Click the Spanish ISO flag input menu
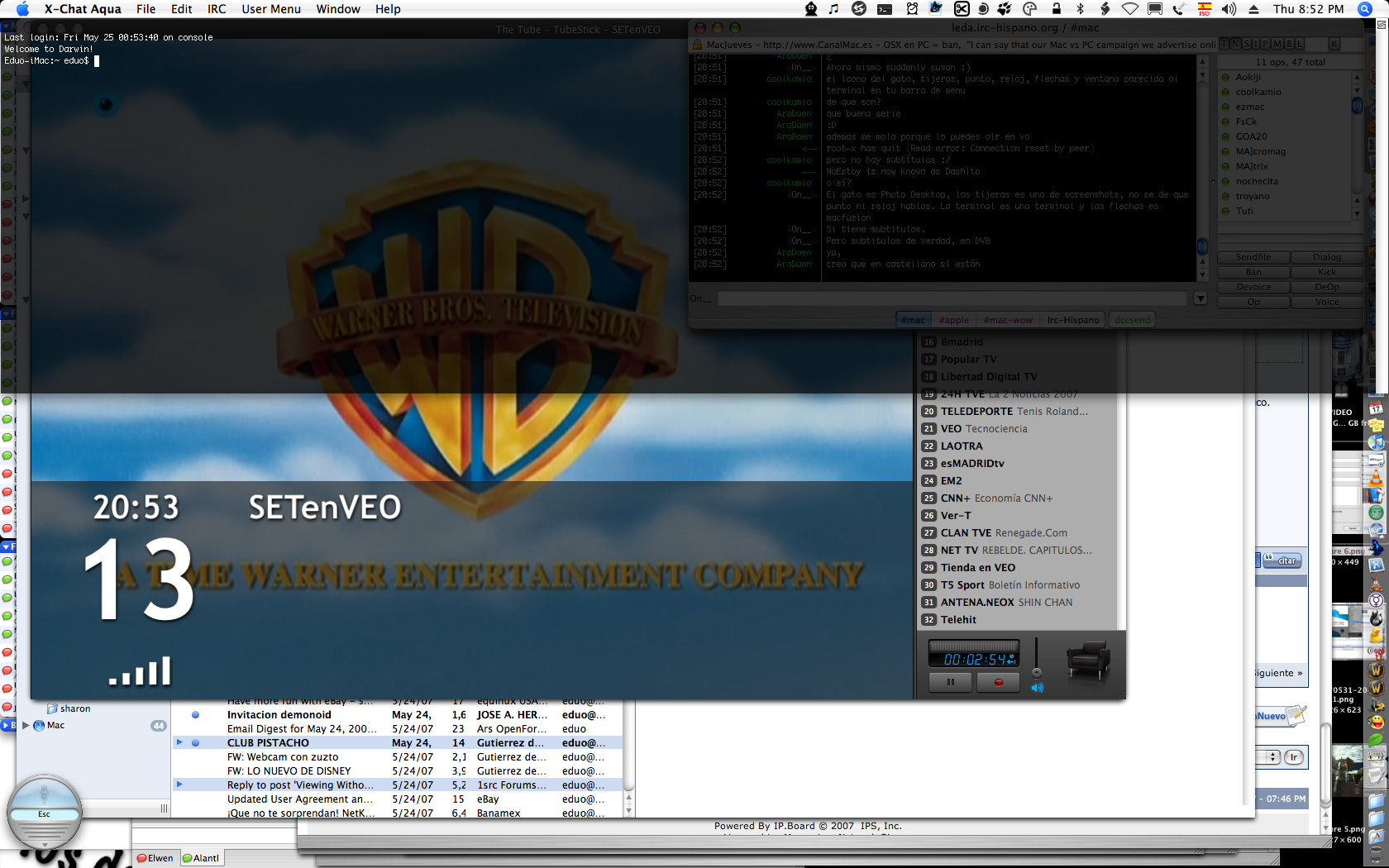 (1205, 9)
